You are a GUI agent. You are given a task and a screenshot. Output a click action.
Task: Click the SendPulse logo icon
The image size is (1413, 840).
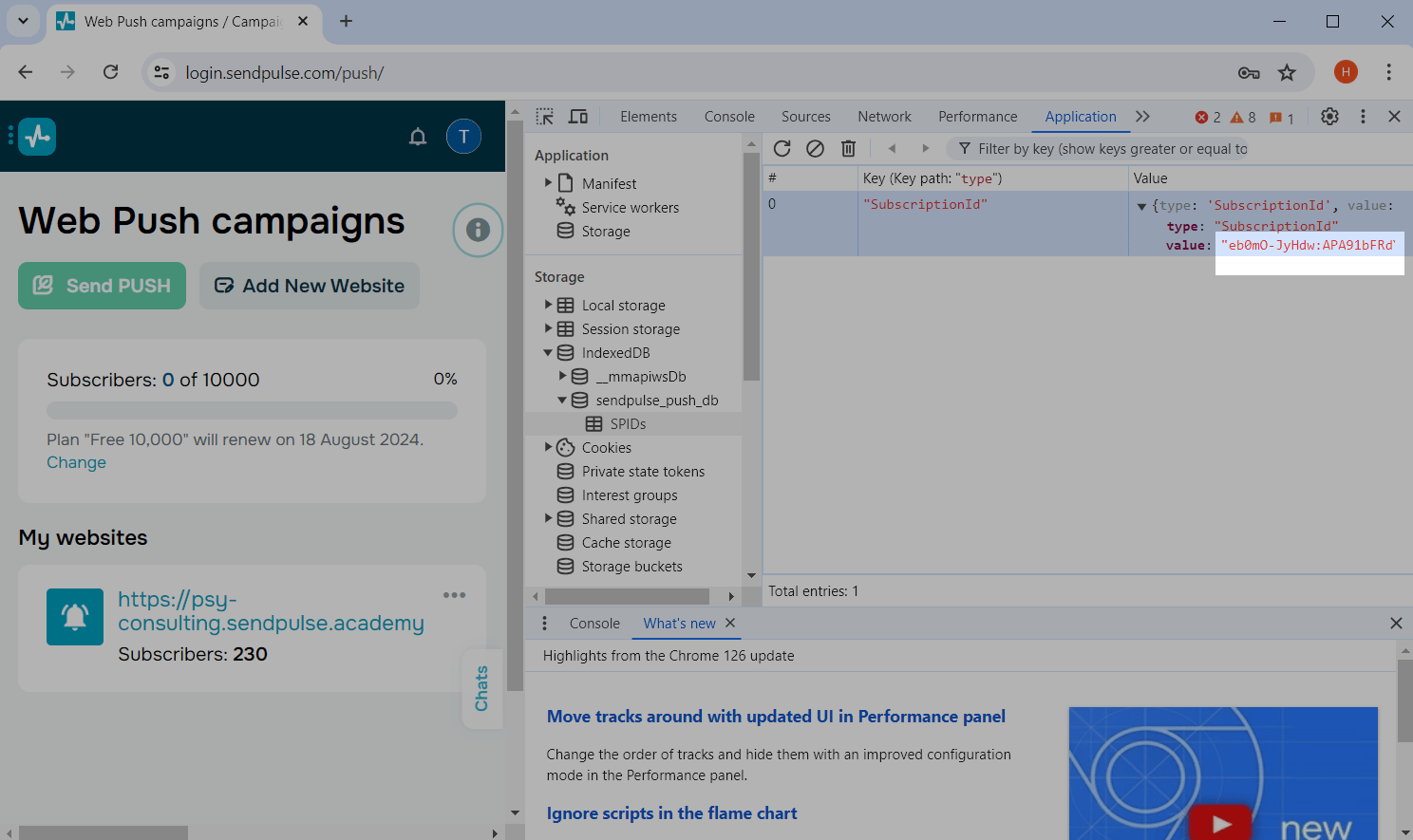[37, 137]
